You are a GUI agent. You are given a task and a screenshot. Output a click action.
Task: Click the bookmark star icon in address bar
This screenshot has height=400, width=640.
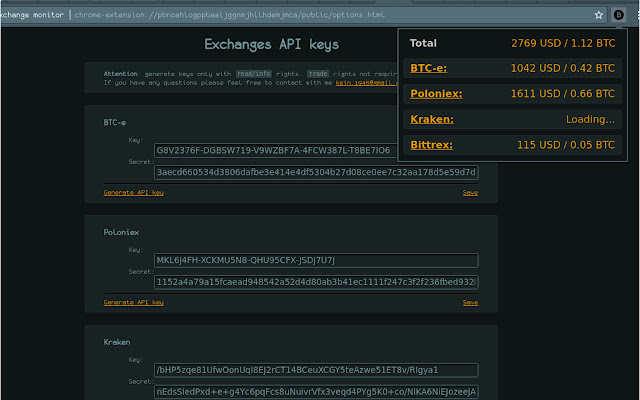[598, 15]
